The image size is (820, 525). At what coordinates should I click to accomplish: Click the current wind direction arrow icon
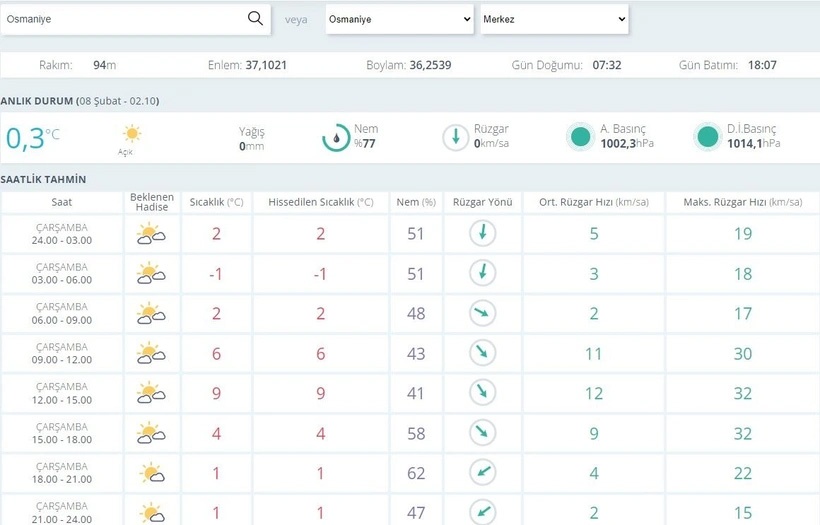point(456,137)
